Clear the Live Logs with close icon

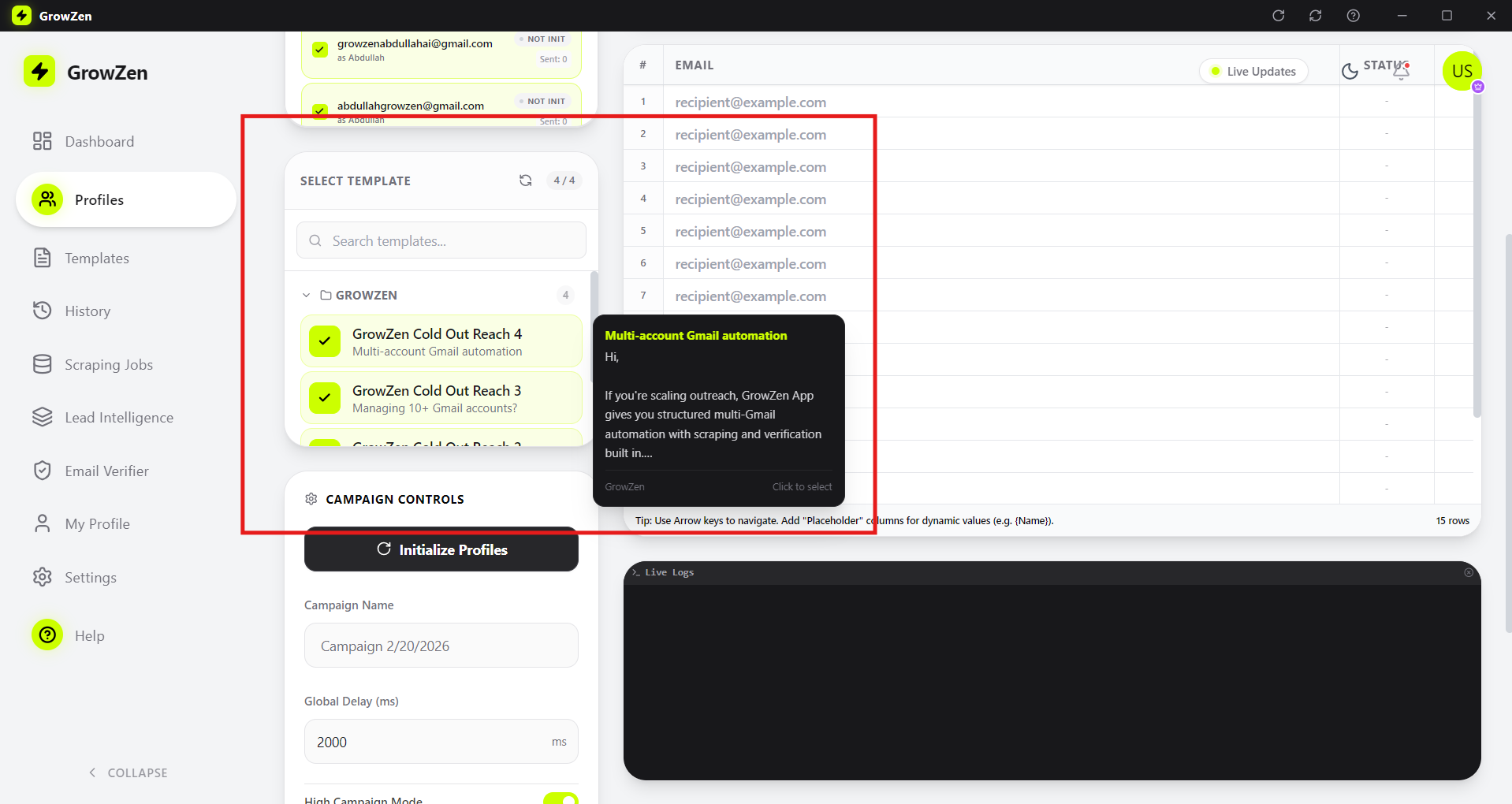1468,572
